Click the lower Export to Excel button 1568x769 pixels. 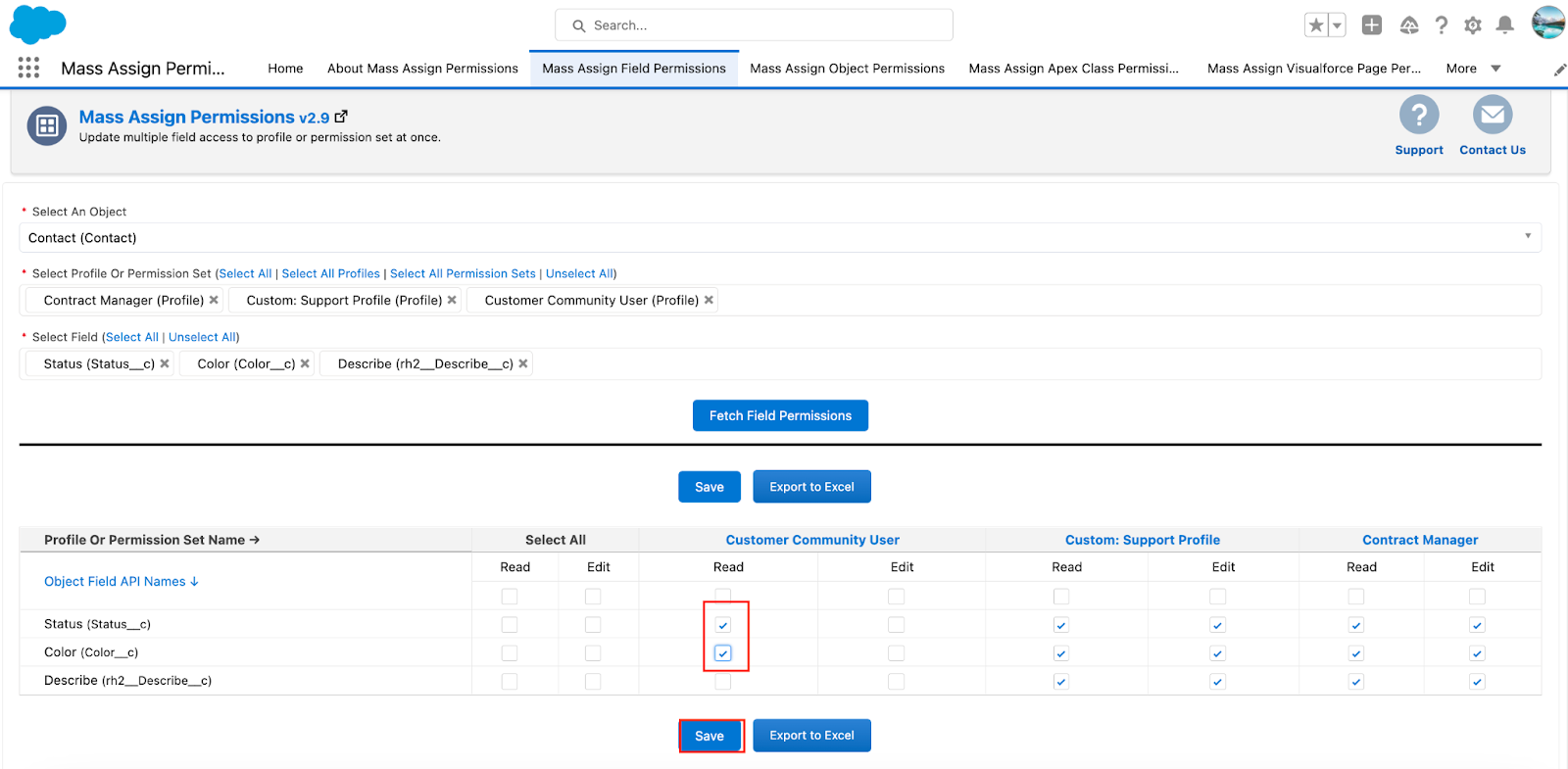click(x=811, y=736)
